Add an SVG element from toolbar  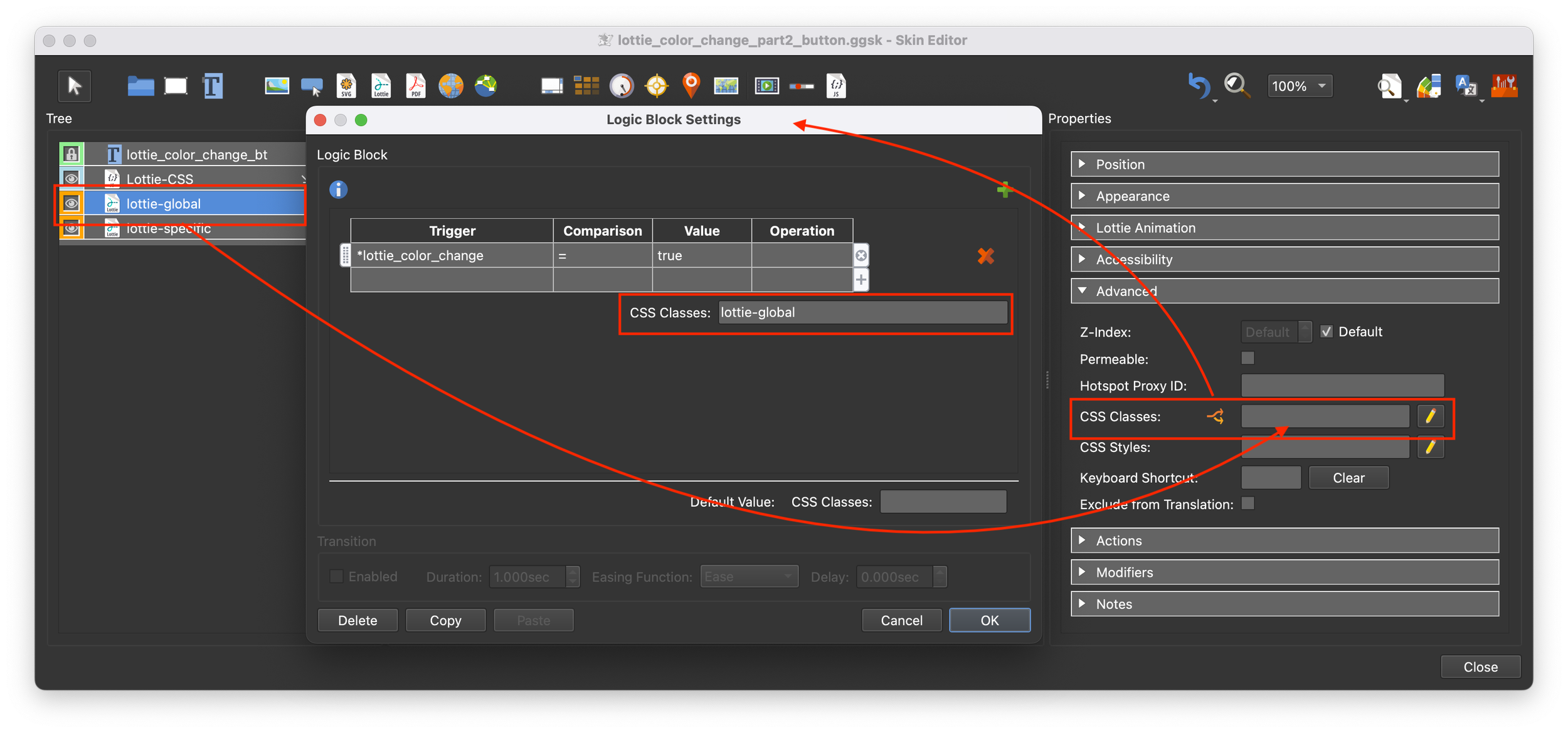pos(346,86)
